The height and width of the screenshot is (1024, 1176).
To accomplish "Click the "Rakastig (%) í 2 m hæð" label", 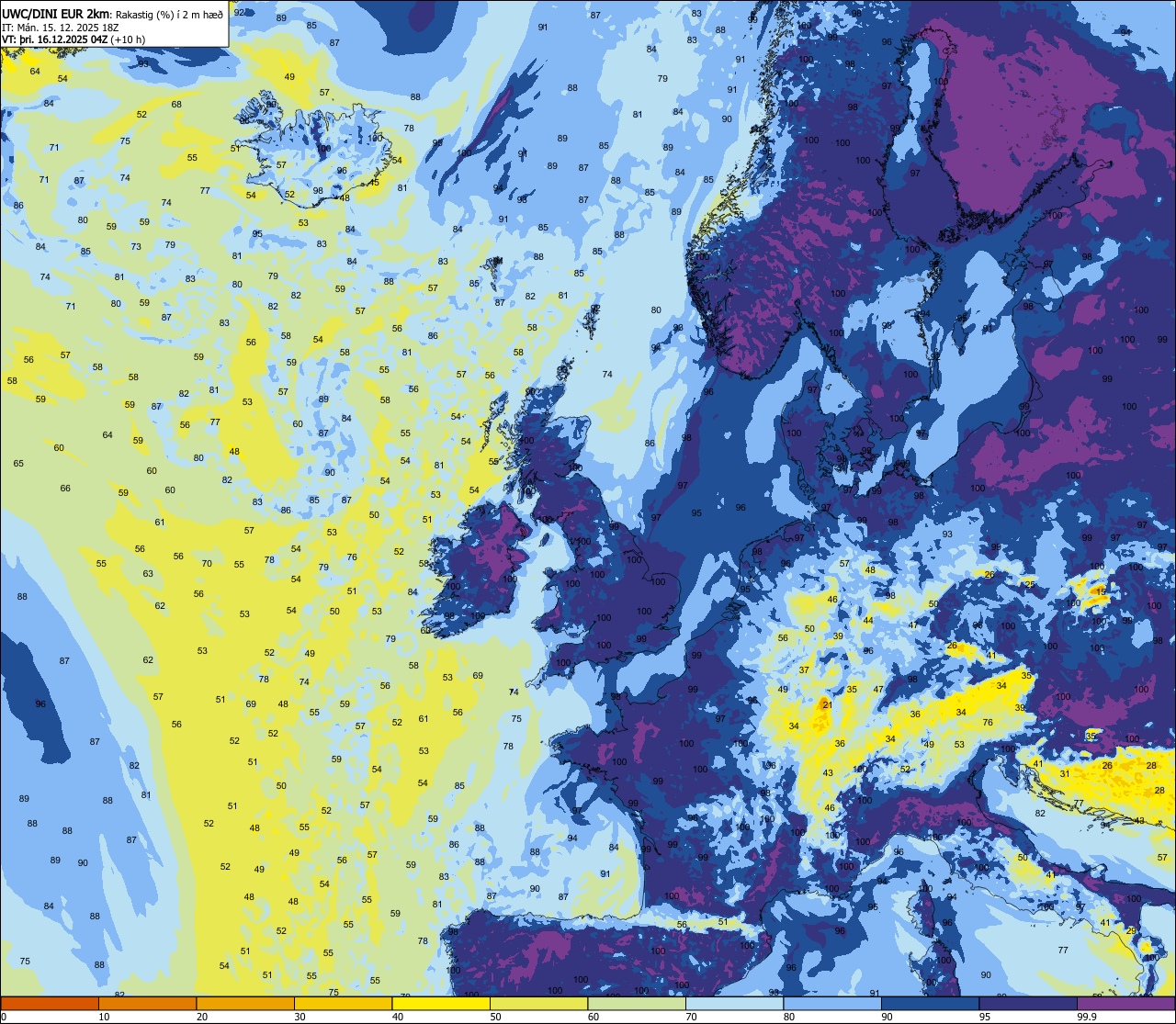I will point(169,15).
